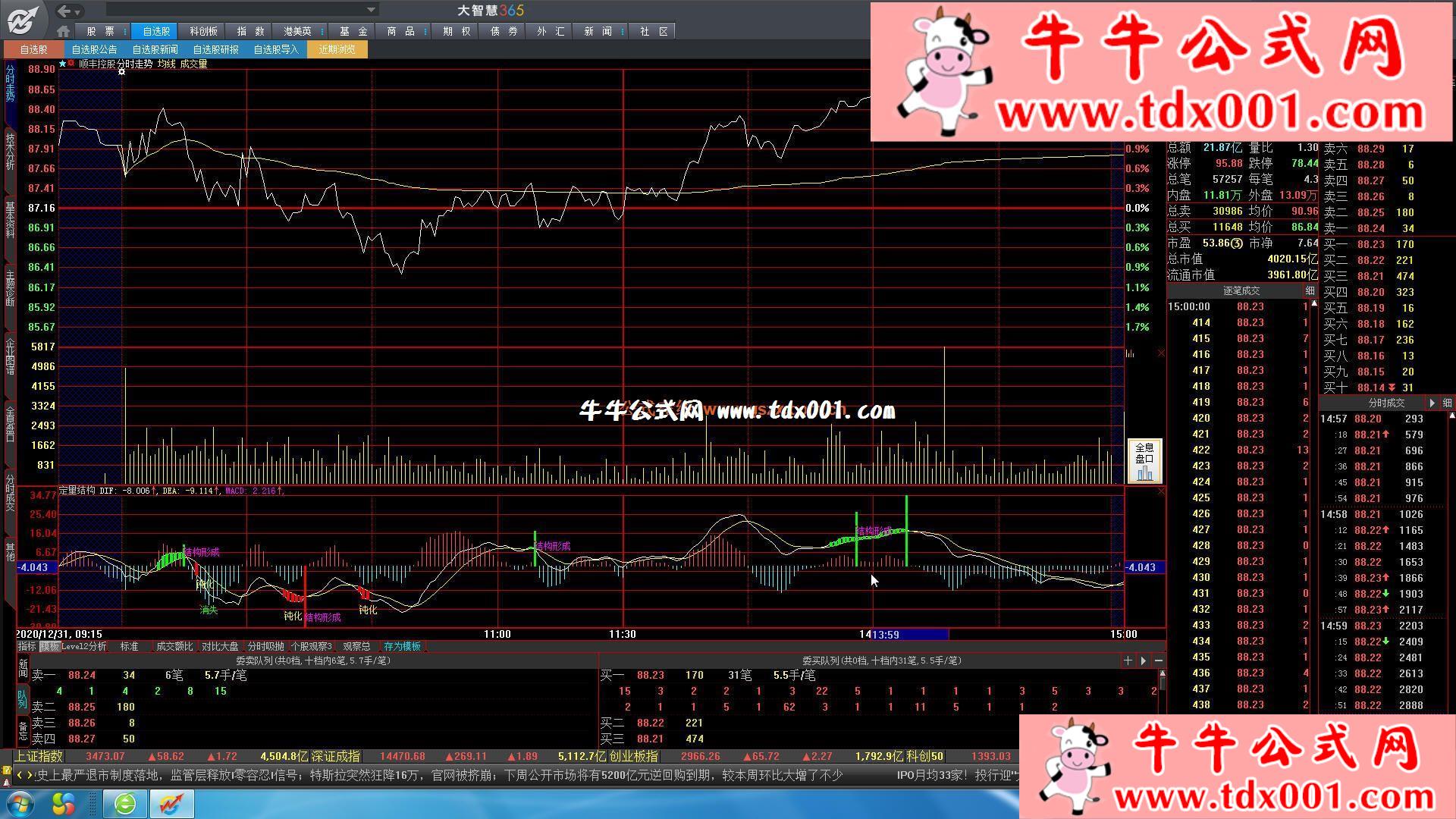Screen dimensions: 1456x819
Task: Open the 指数 menu
Action: click(250, 31)
